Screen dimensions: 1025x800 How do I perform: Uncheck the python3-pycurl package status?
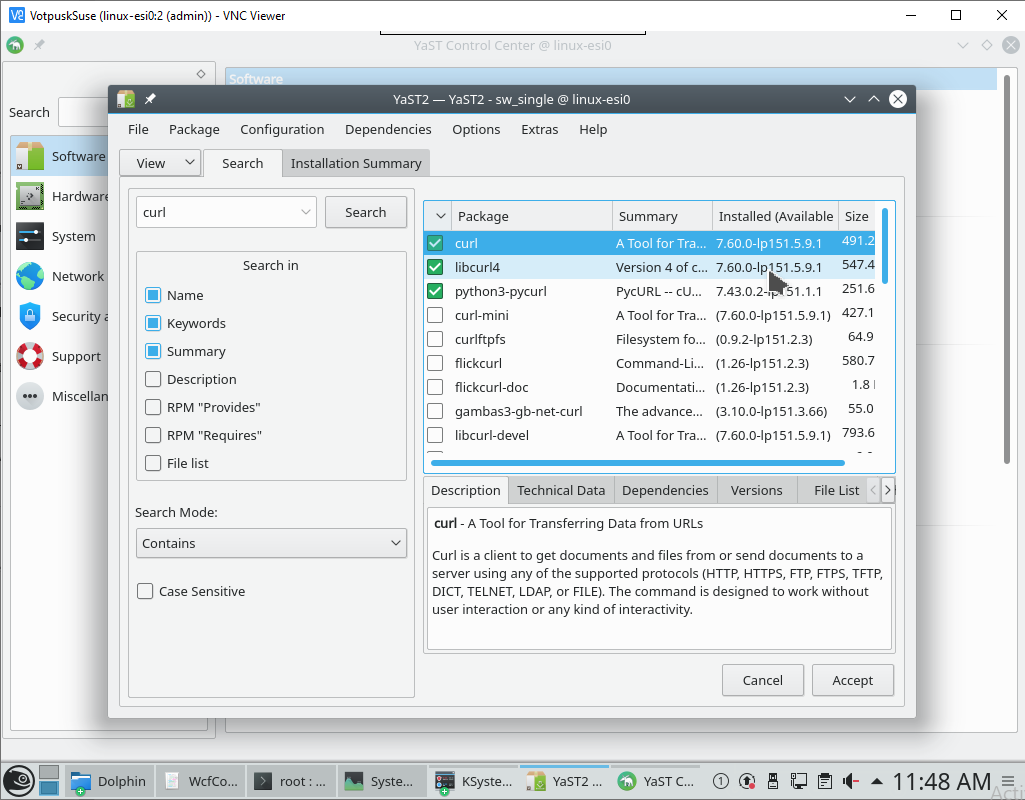(x=435, y=291)
